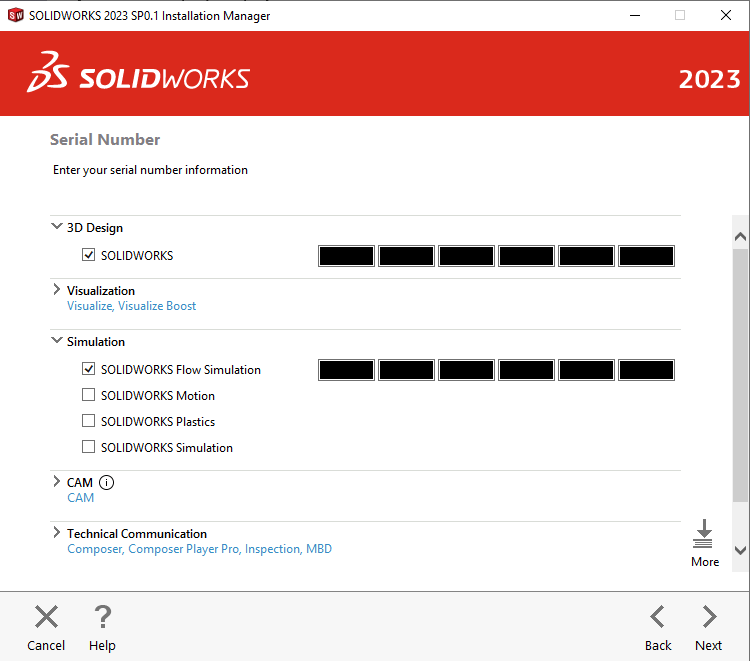This screenshot has height=661, width=750.
Task: Expand the Visualization section
Action: pos(57,290)
